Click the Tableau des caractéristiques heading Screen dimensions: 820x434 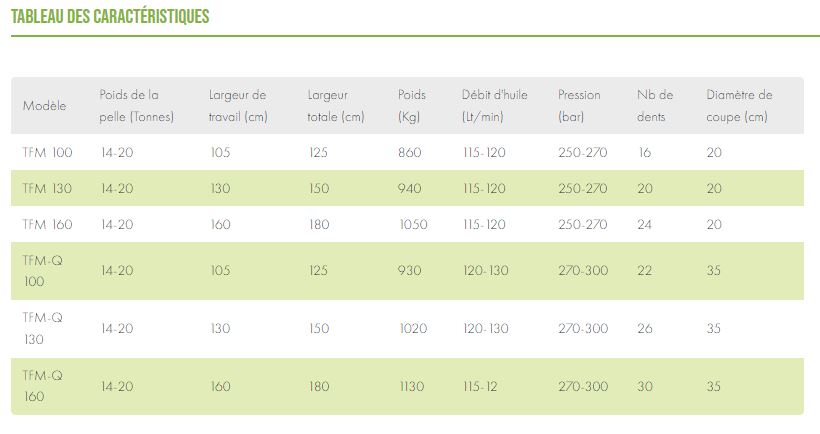coord(110,17)
